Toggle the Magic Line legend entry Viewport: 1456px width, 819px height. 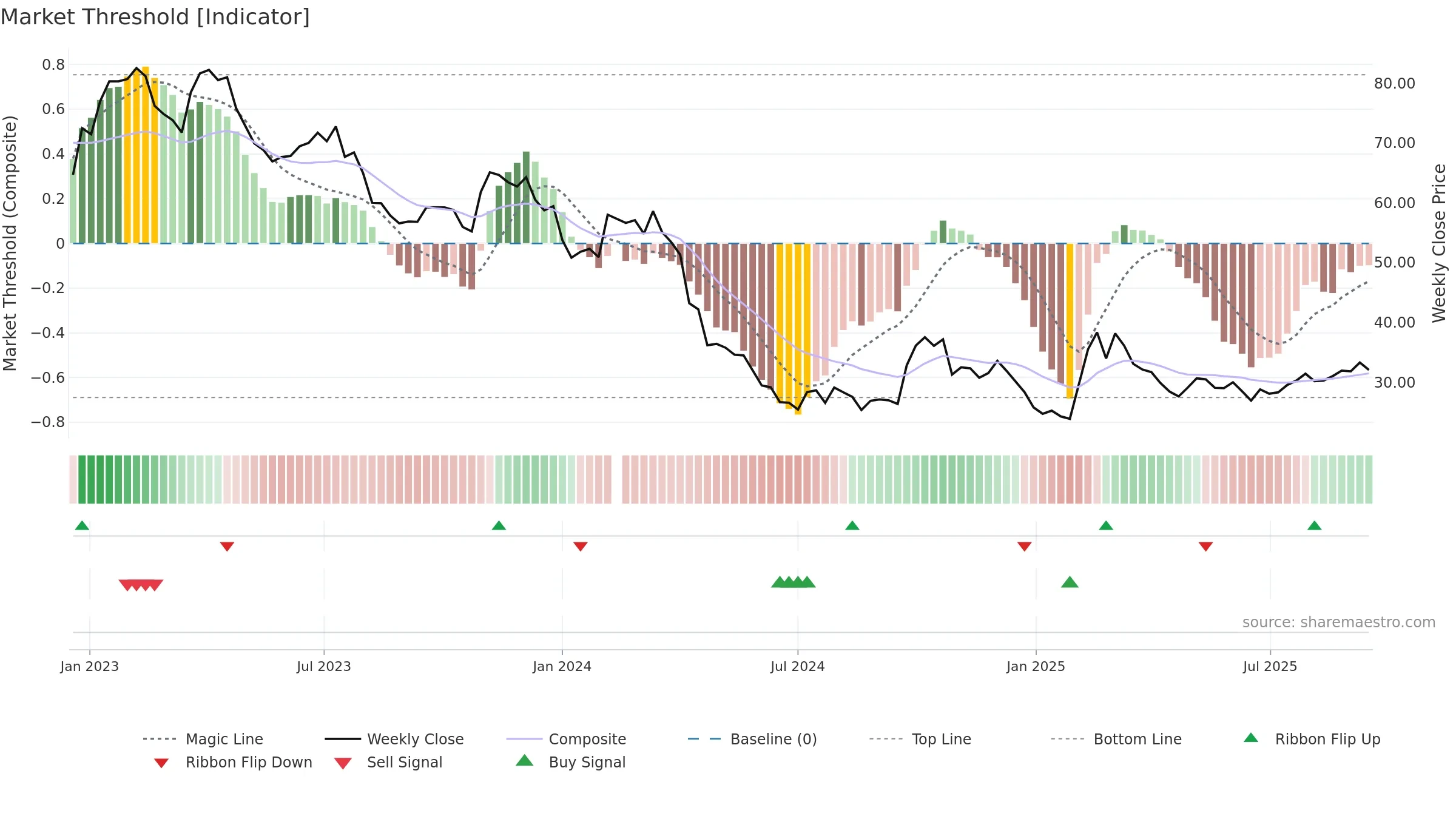coord(203,739)
